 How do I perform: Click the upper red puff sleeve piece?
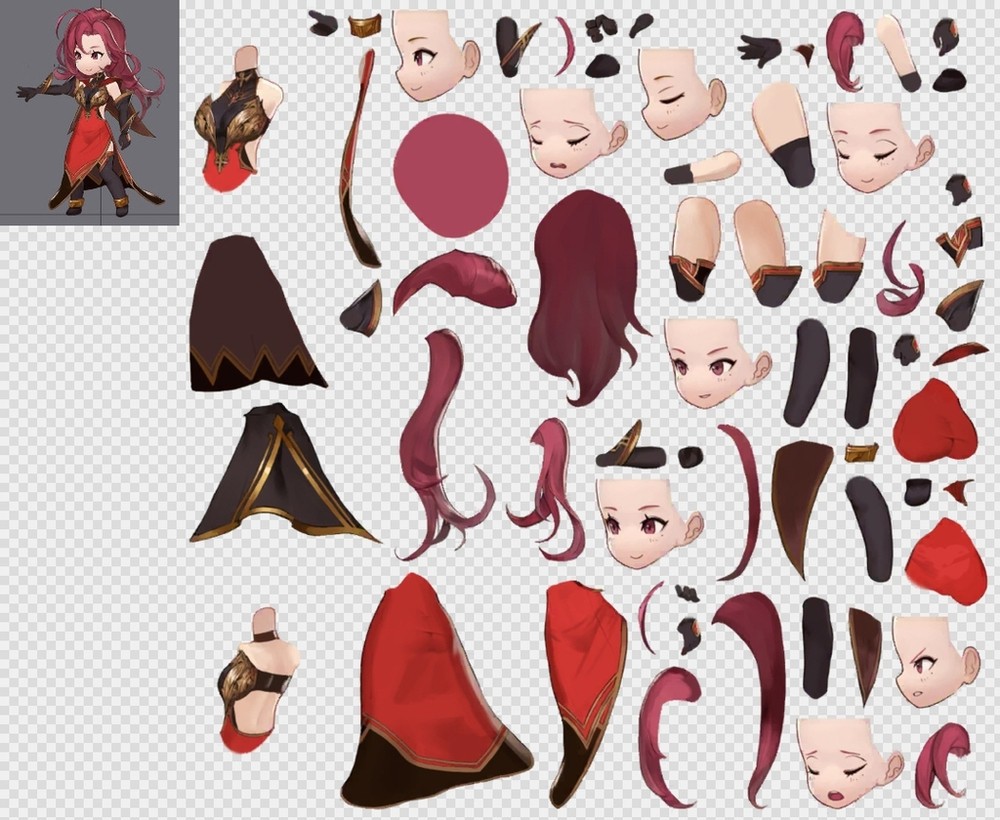(x=934, y=420)
